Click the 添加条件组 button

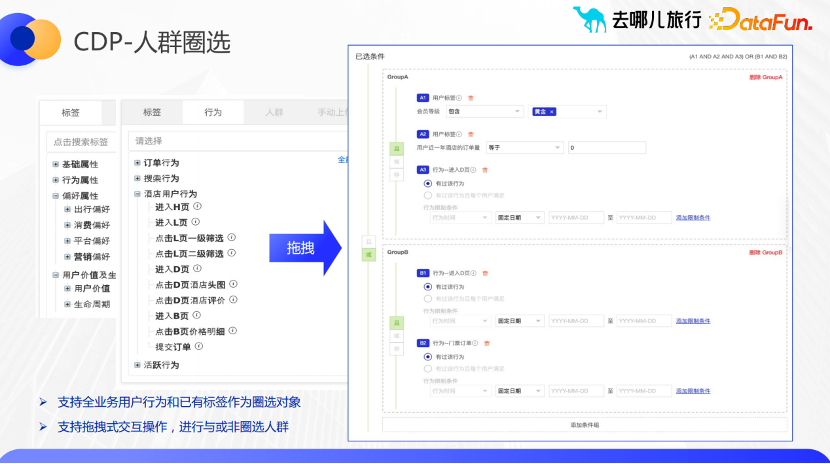(584, 425)
